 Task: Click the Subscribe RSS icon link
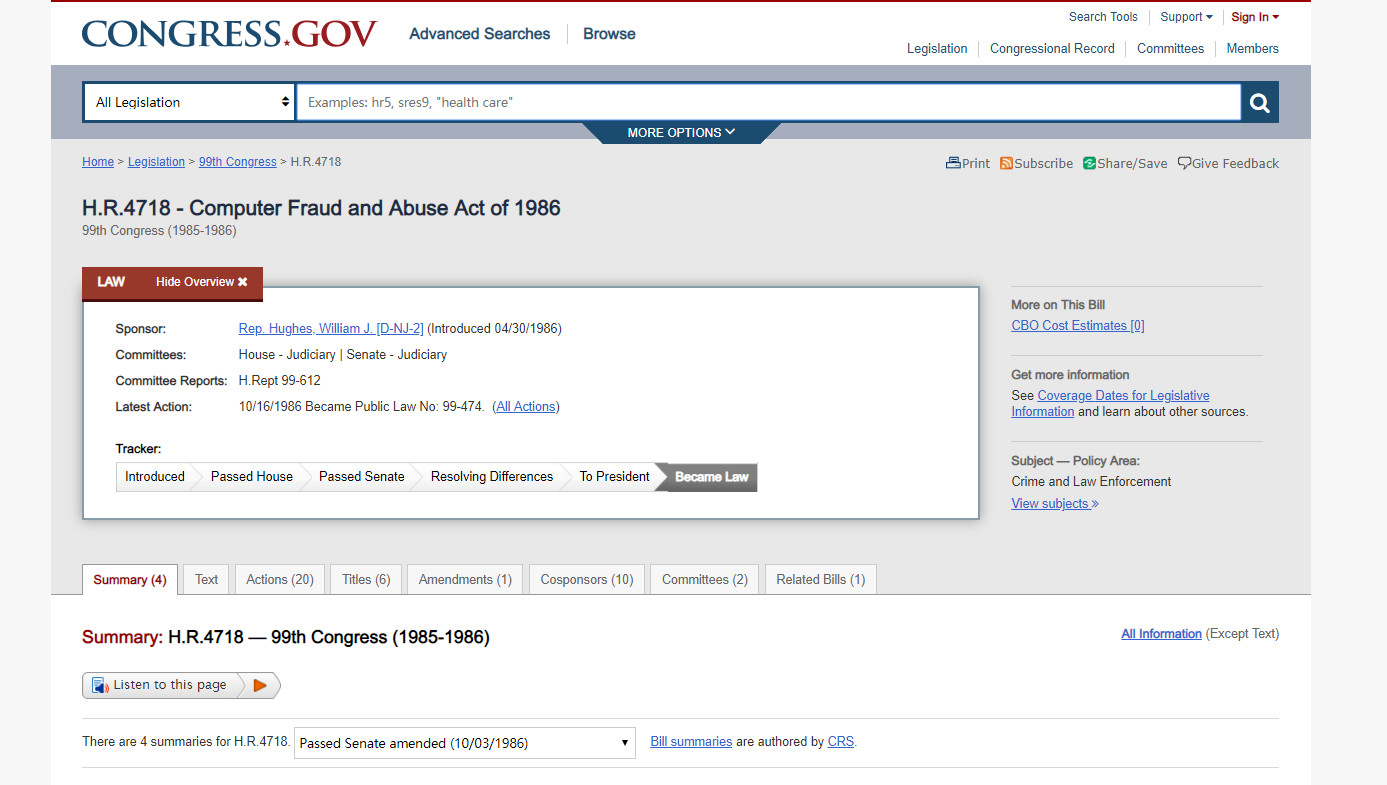coord(1036,164)
